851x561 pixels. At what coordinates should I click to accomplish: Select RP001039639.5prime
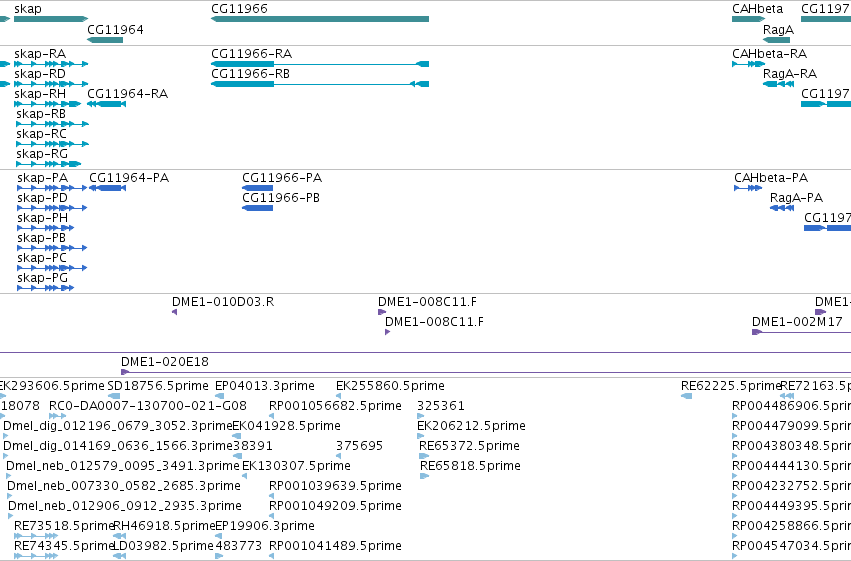point(272,496)
